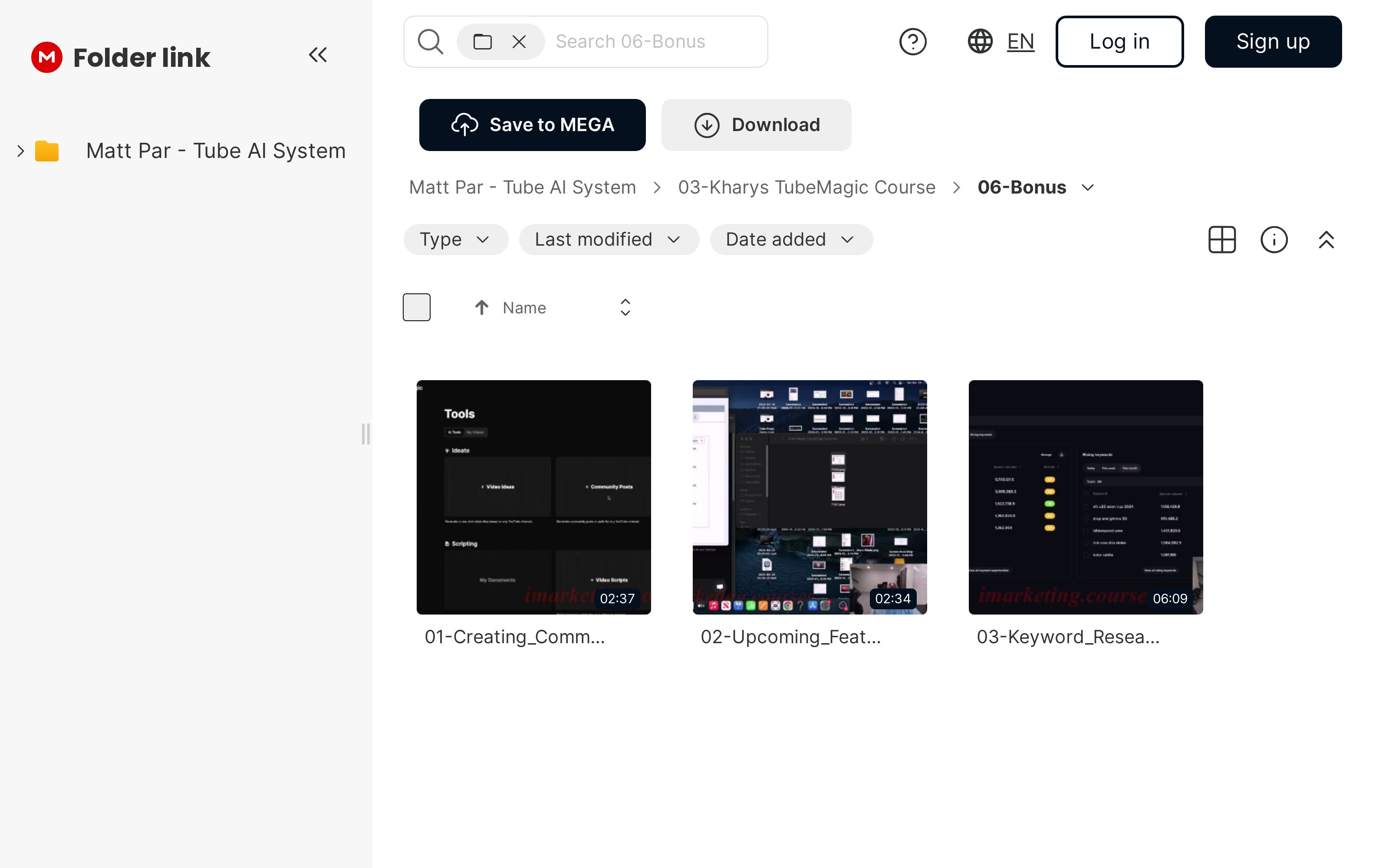Viewport: 1389px width, 868px height.
Task: Open the 02-Upcoming_Feat video thumbnail
Action: 809,496
